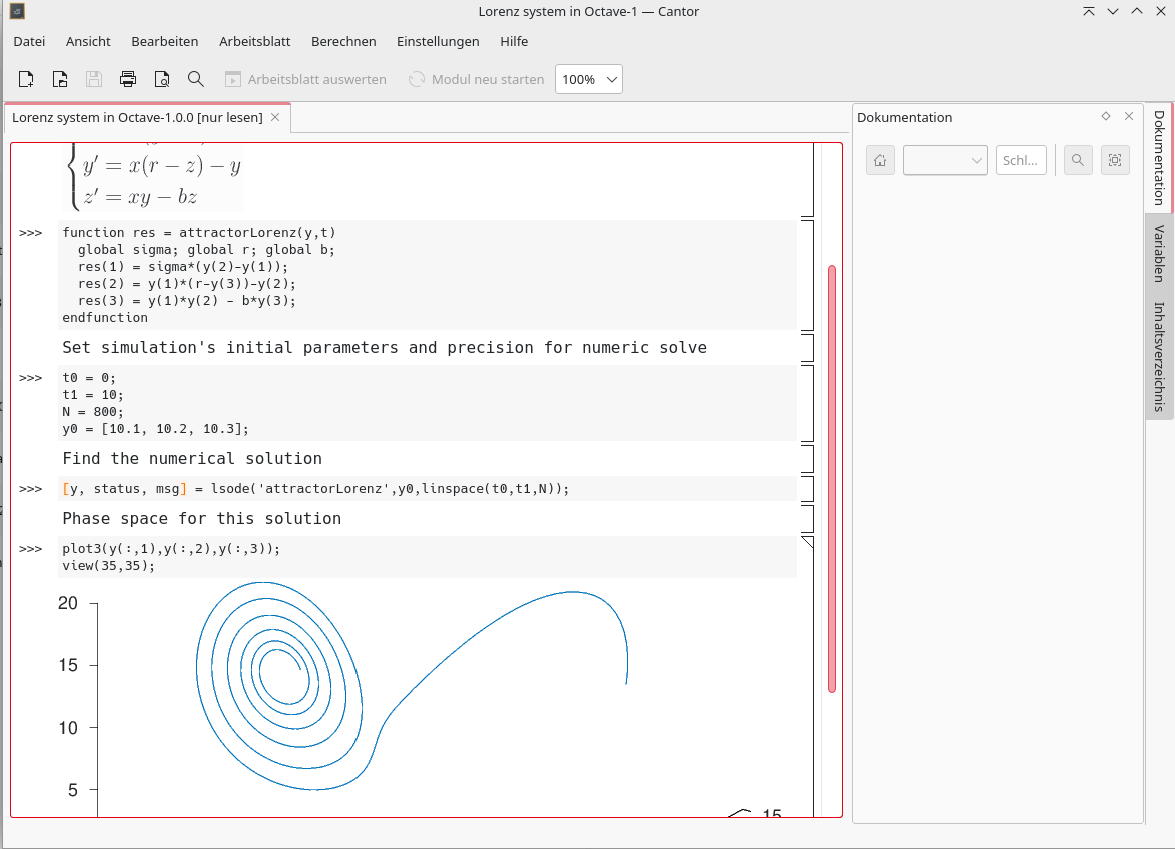Image resolution: width=1175 pixels, height=849 pixels.
Task: Collapse the plot3 result with its triangle marker
Action: pos(808,542)
